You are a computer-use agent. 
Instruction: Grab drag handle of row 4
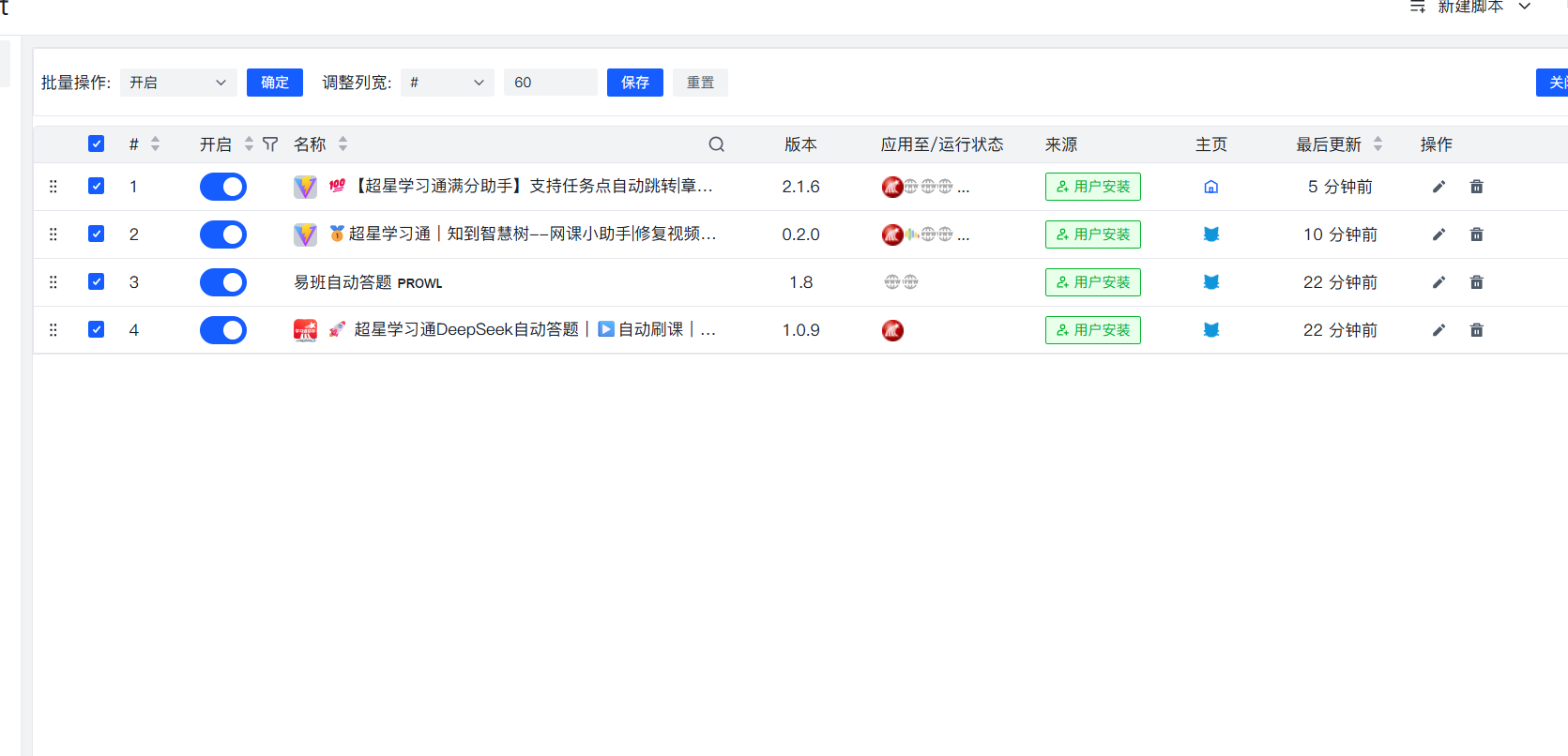tap(53, 330)
